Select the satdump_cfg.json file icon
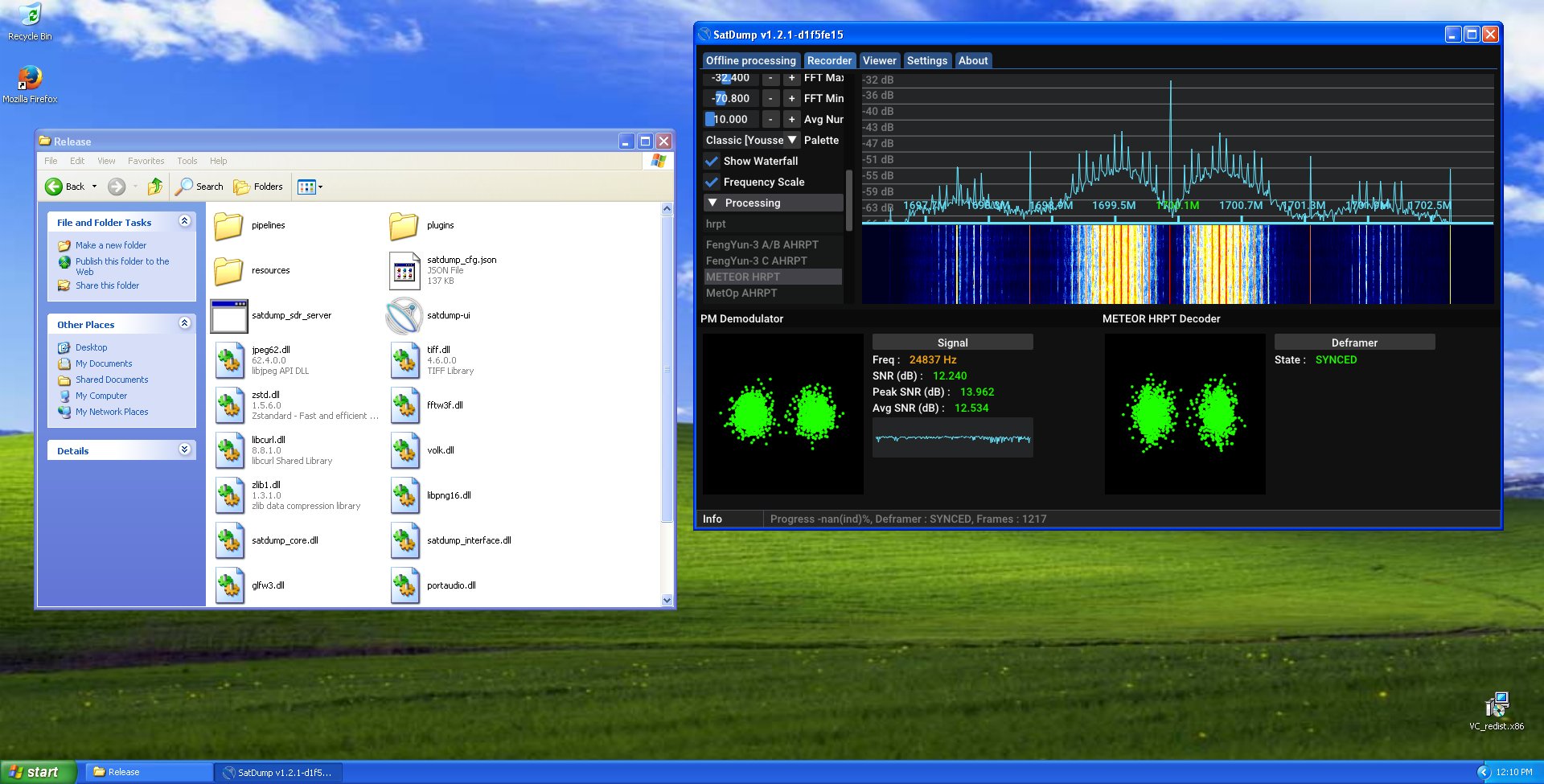Screen dimensions: 1544x784 pyautogui.click(x=404, y=271)
